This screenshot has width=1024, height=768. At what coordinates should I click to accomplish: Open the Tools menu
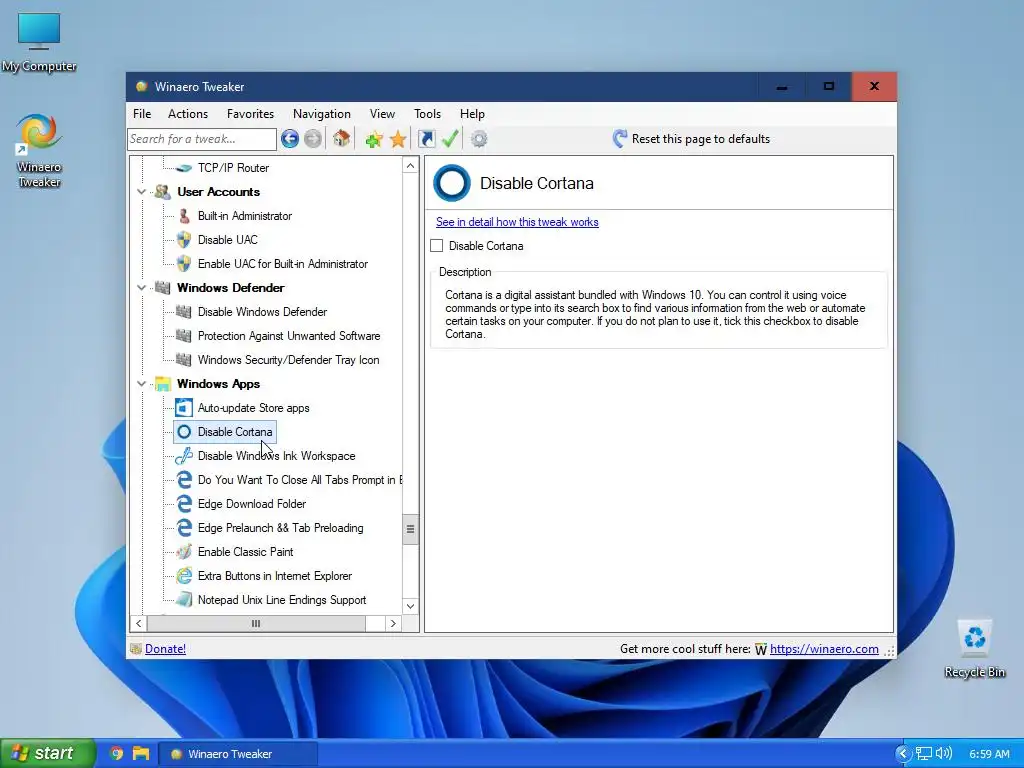pos(427,114)
